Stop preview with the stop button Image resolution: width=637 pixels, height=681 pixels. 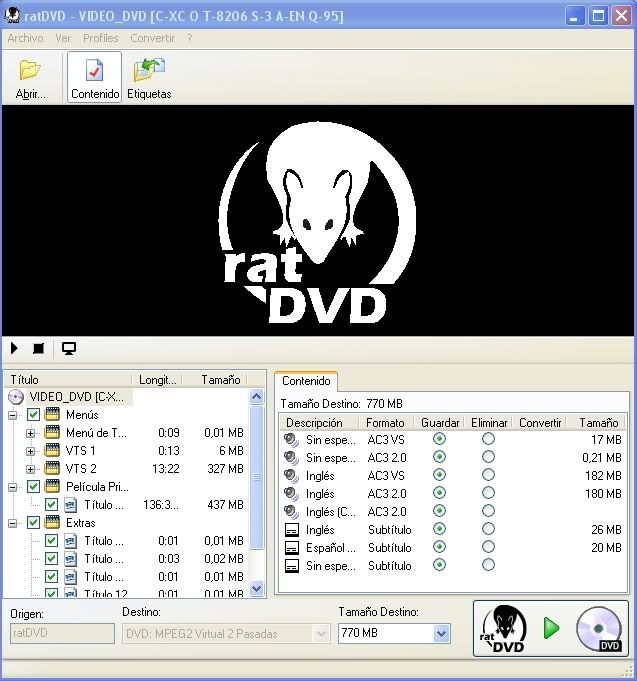tap(39, 348)
